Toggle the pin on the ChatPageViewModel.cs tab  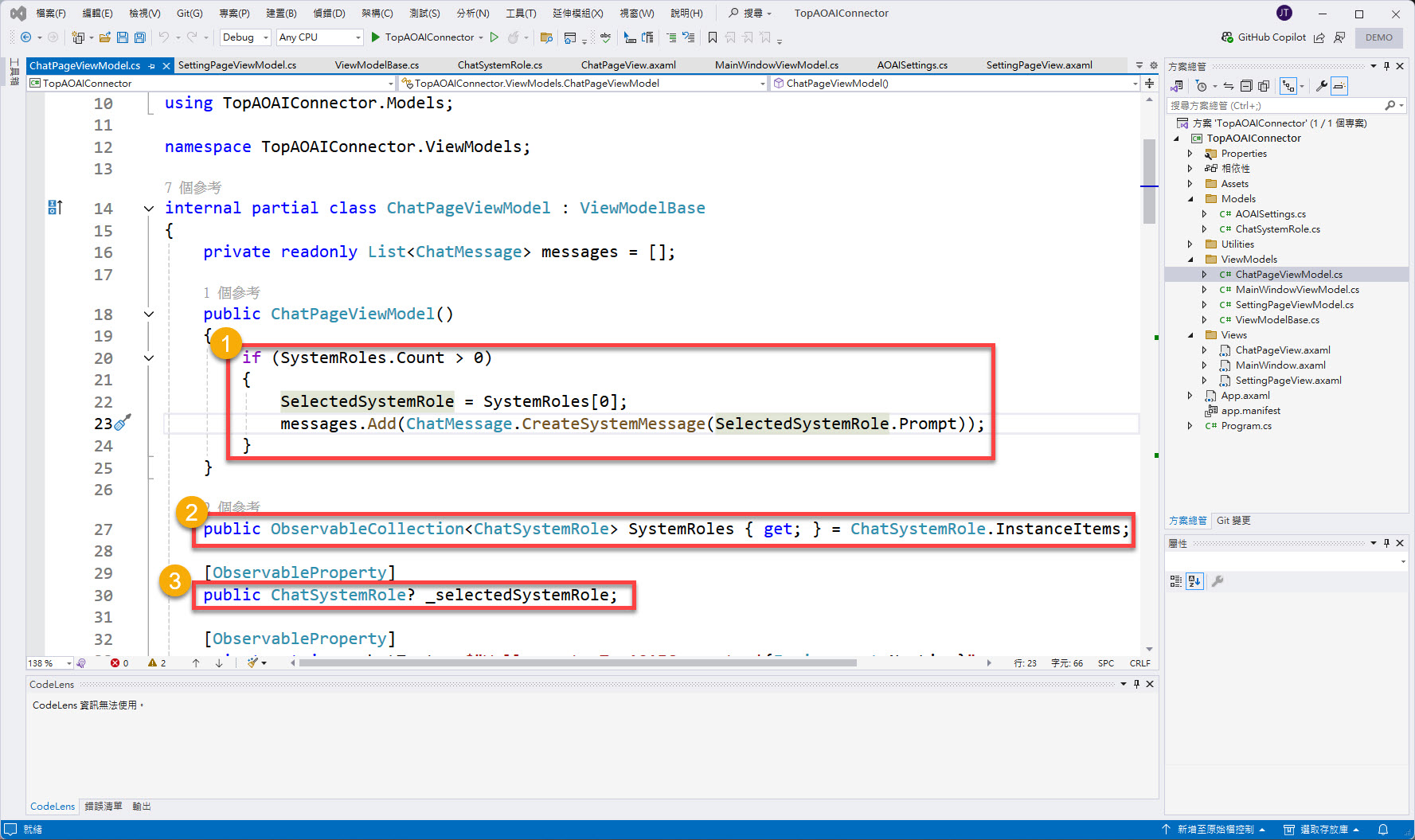point(152,66)
